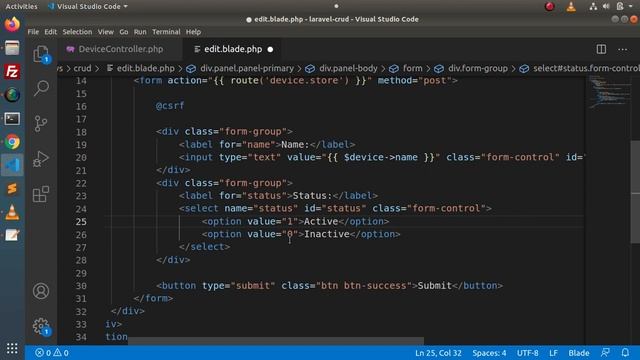Change line ending via LF status item
The image size is (640, 360).
pyautogui.click(x=553, y=353)
